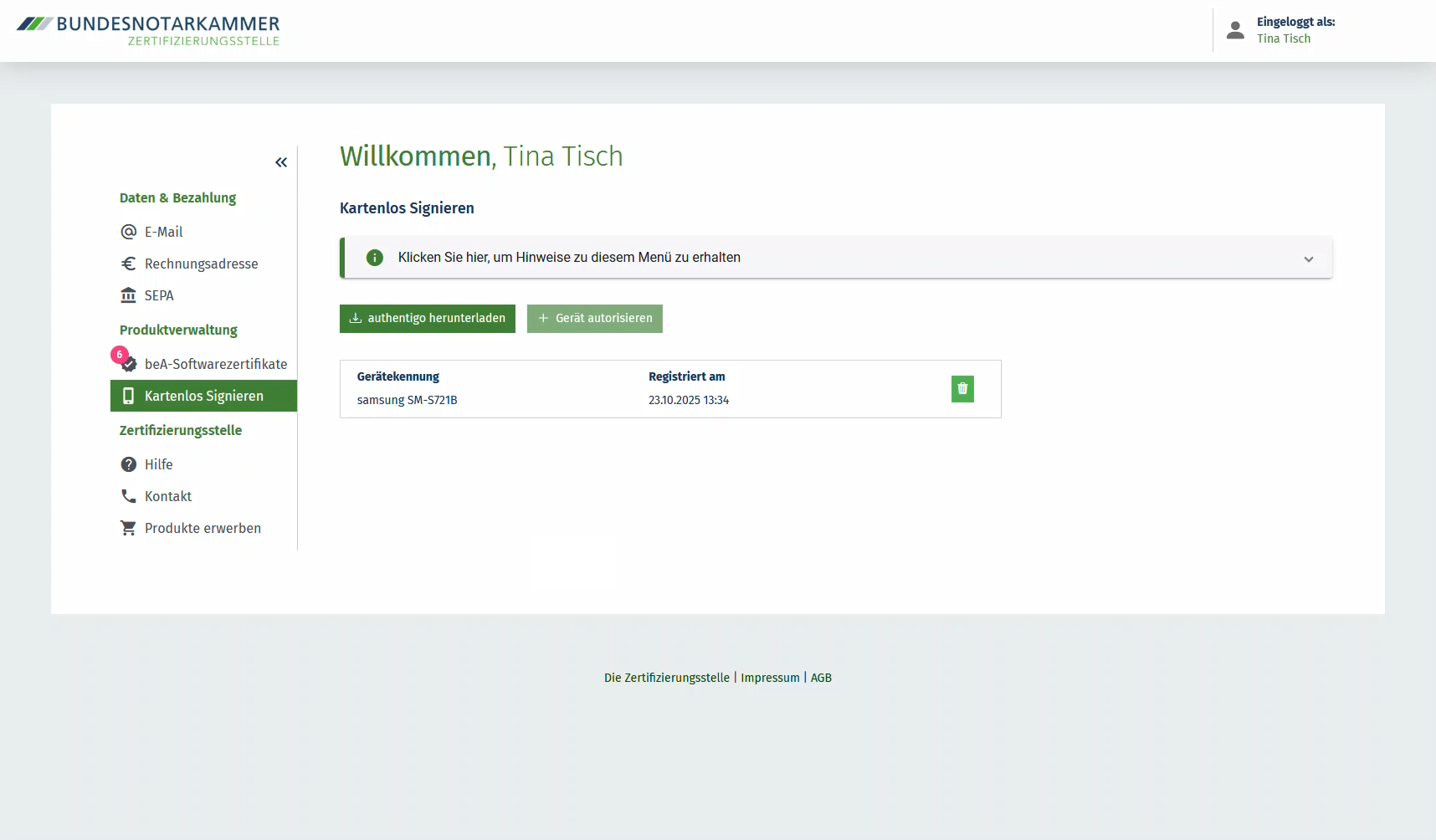Click the red notification badge showing 6

pos(120,355)
